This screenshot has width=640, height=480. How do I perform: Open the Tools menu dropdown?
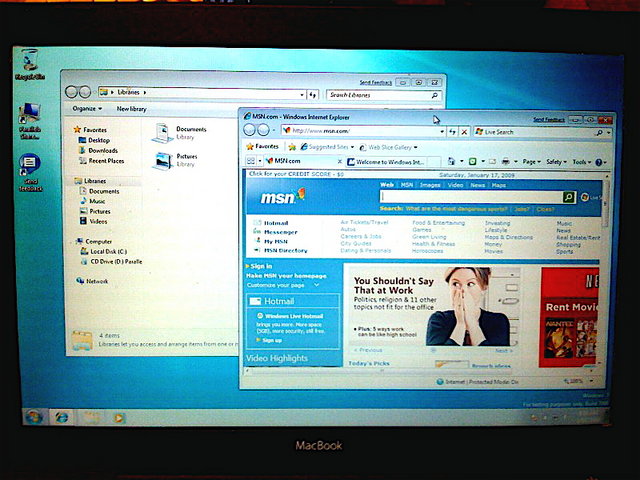(x=582, y=162)
